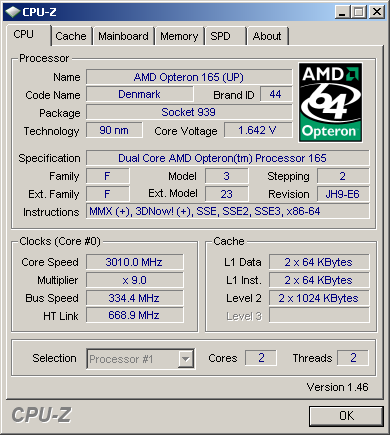The image size is (390, 435).
Task: Open the About tab
Action: [x=267, y=36]
